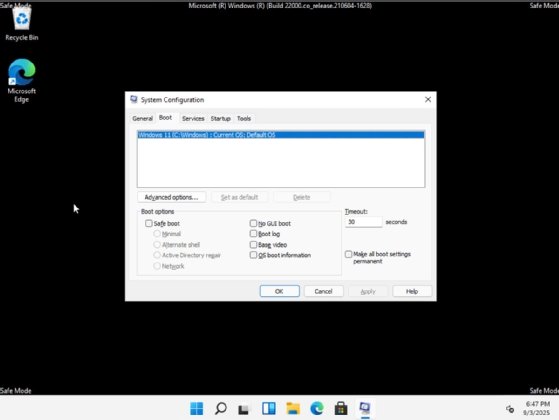
Task: Select the Boot tab
Action: 165,118
